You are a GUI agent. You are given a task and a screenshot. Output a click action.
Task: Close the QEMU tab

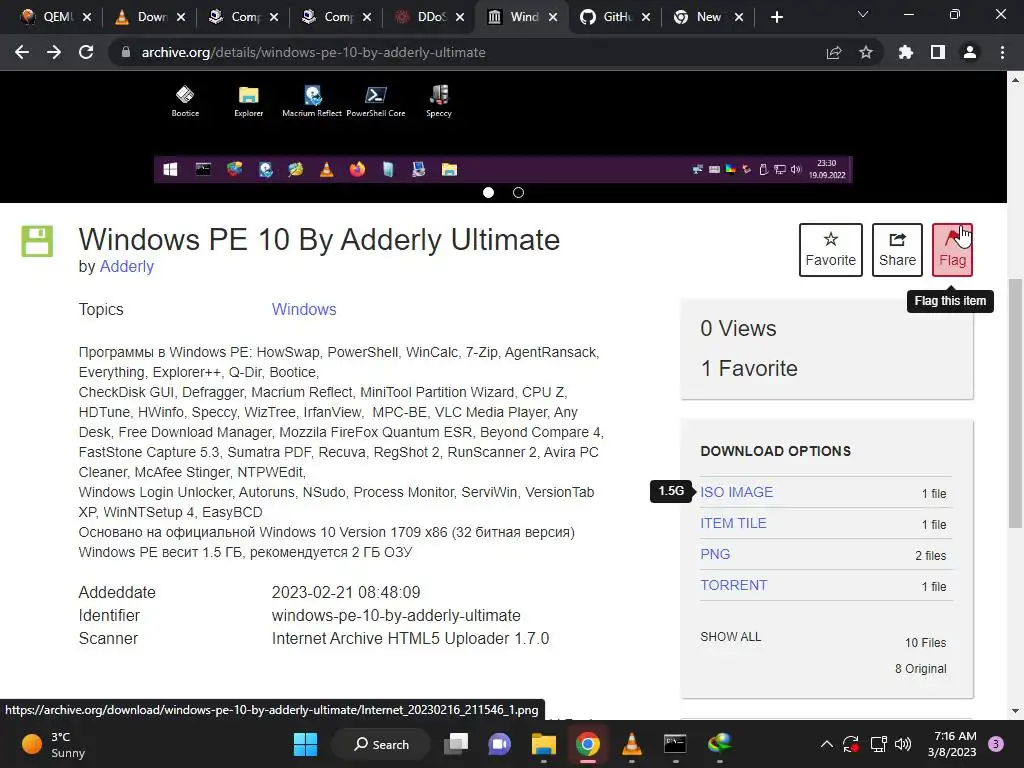(x=87, y=17)
